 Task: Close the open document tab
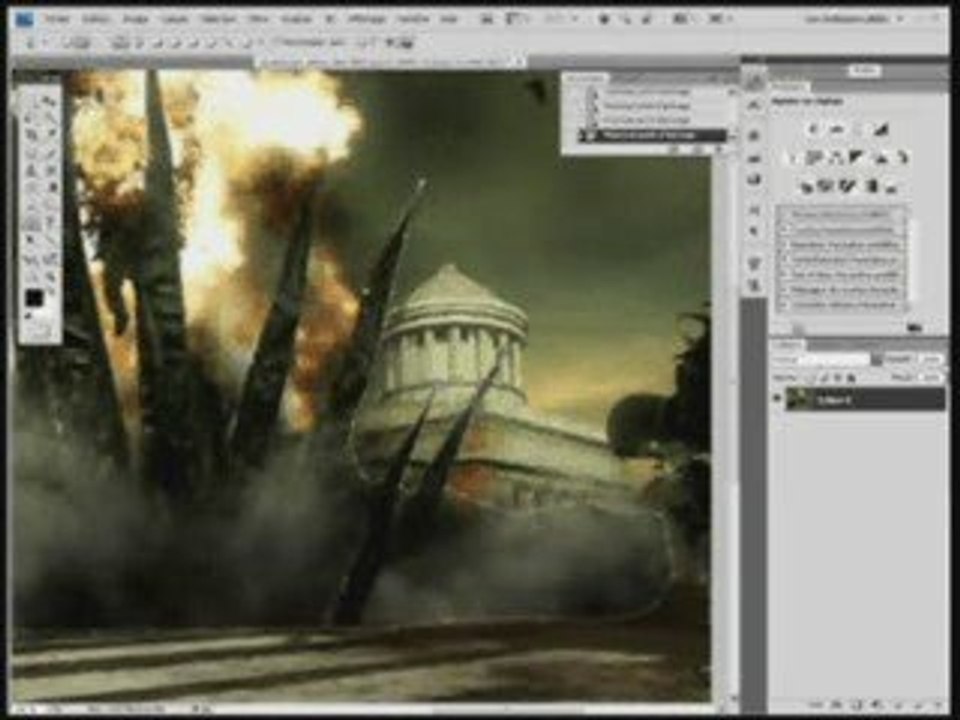click(521, 62)
